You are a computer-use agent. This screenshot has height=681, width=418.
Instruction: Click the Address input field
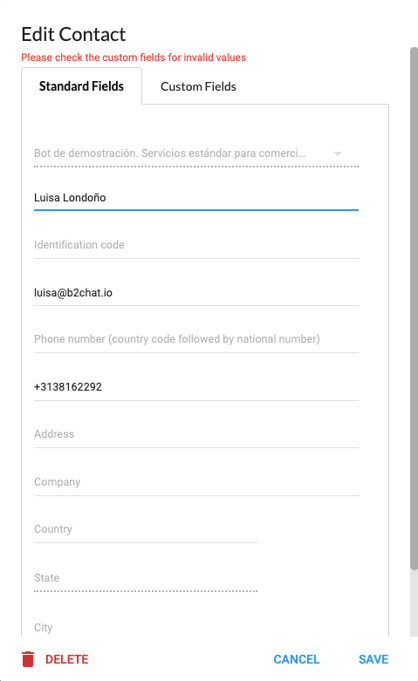click(196, 434)
